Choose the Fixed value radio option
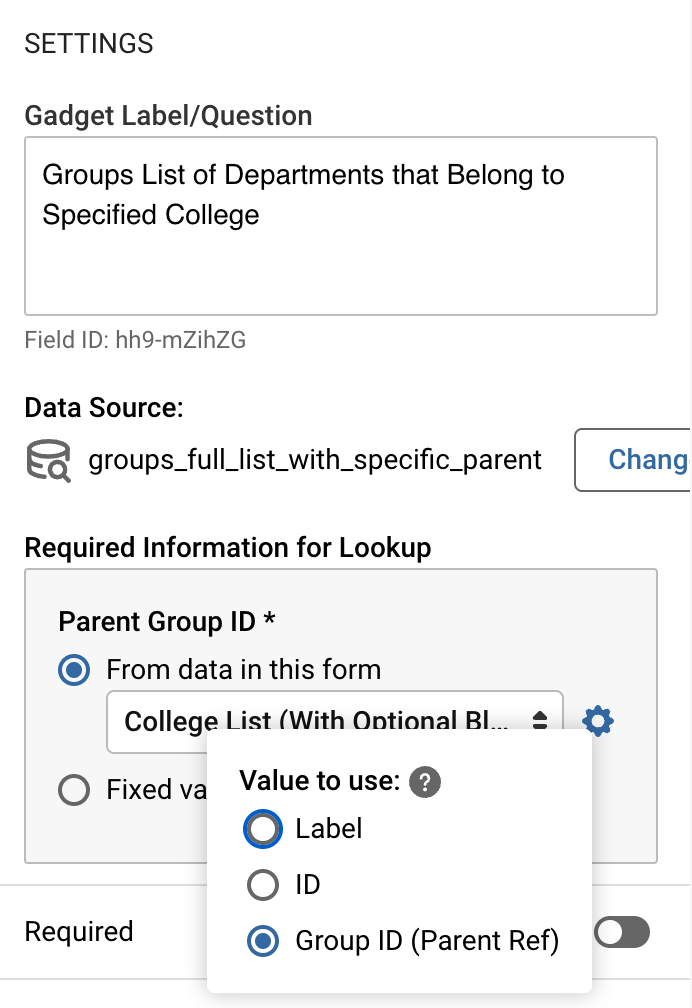 tap(74, 790)
